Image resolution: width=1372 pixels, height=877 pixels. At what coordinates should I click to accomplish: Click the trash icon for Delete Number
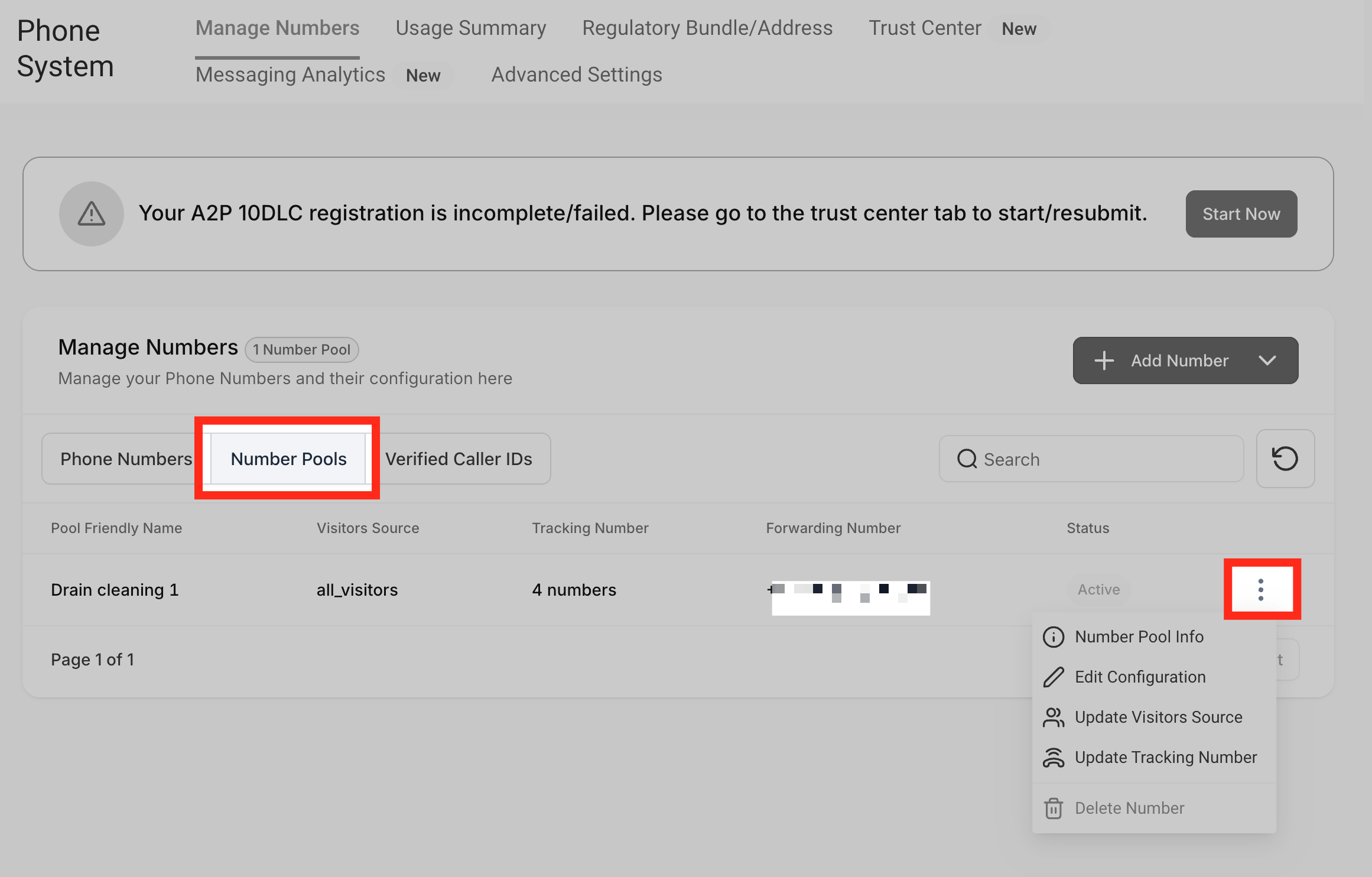[1054, 808]
